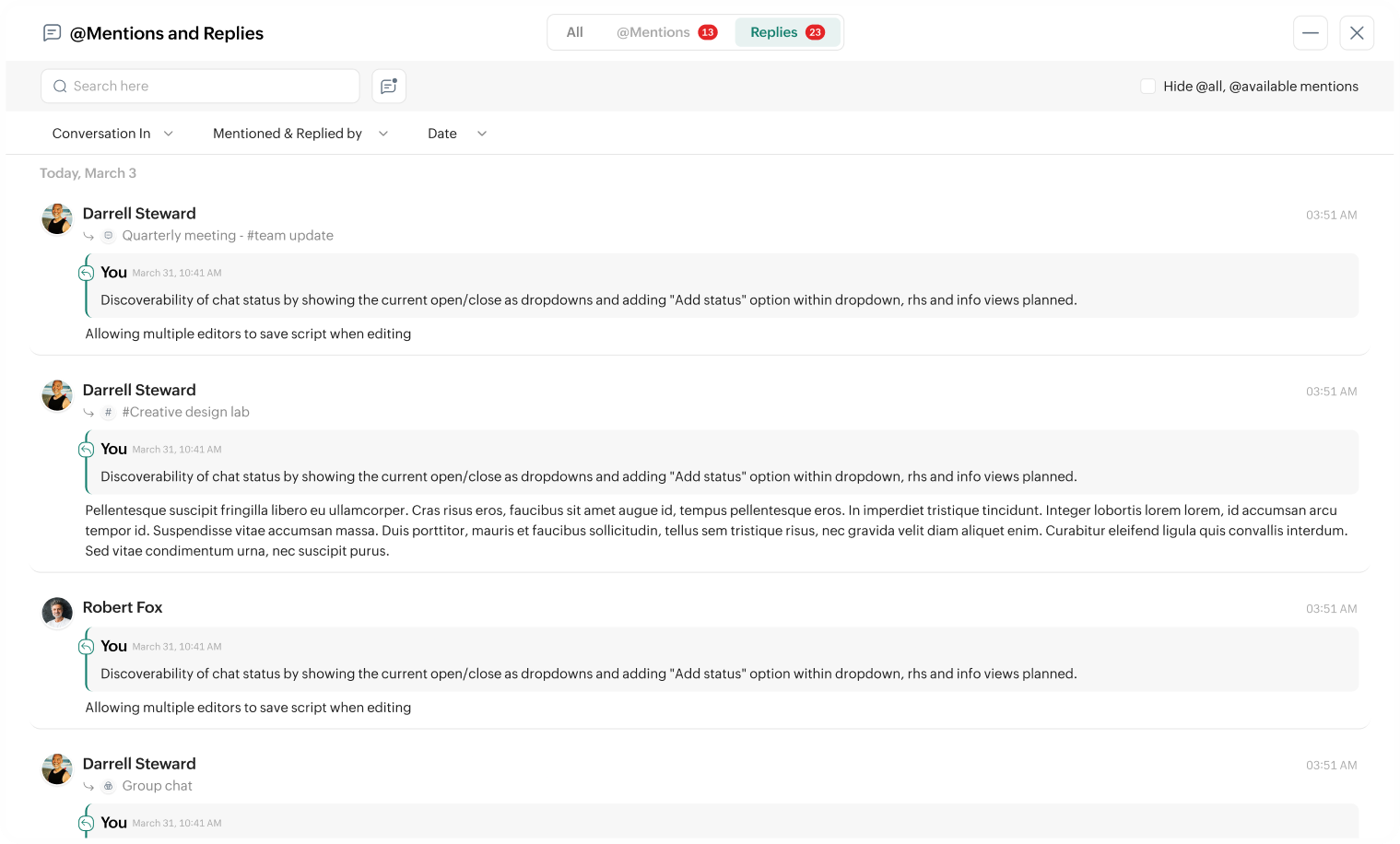
Task: Click Robert Fox's reply "Allowing multiple editors" text
Action: (x=248, y=708)
